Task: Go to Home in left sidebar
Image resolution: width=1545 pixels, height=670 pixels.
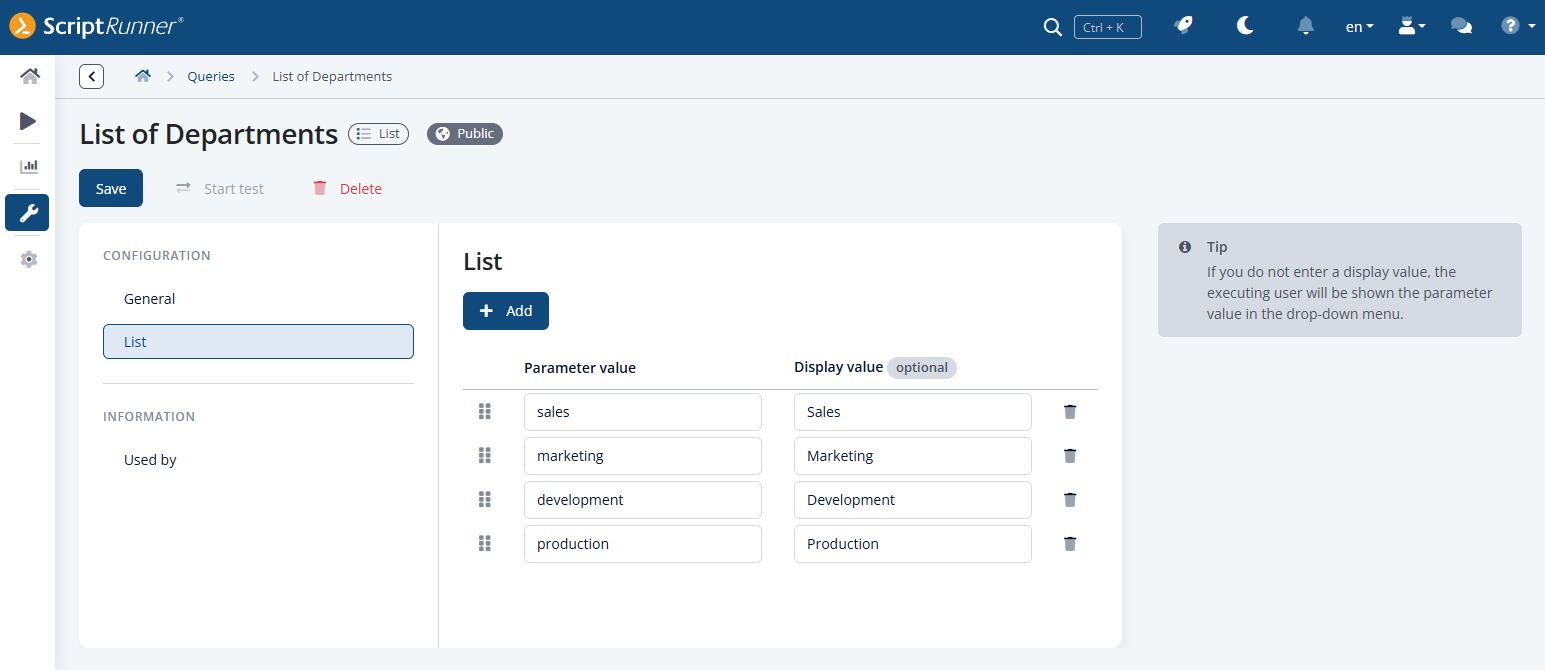Action: pos(29,76)
